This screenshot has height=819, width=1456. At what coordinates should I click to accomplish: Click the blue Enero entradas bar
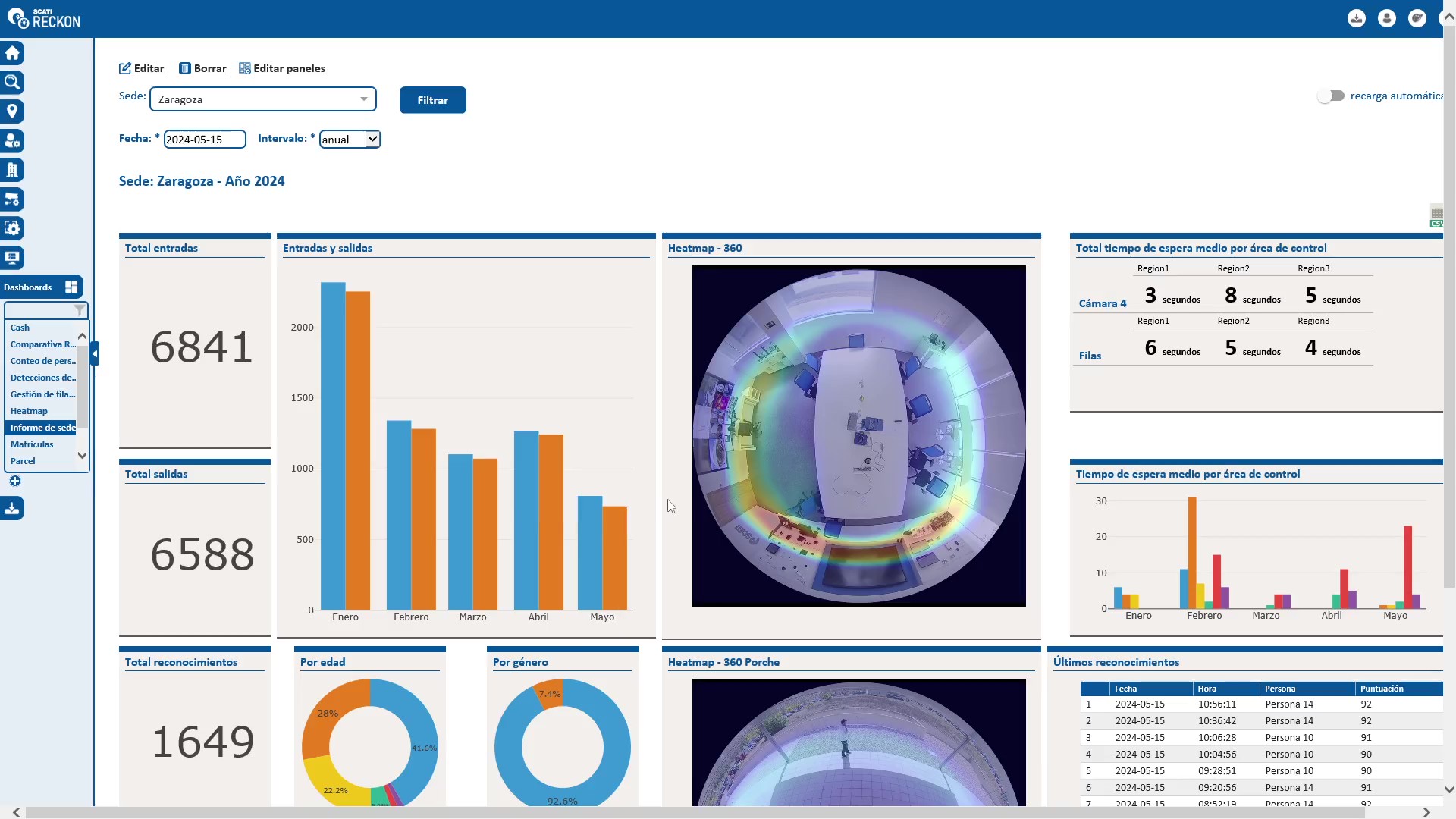[x=333, y=446]
